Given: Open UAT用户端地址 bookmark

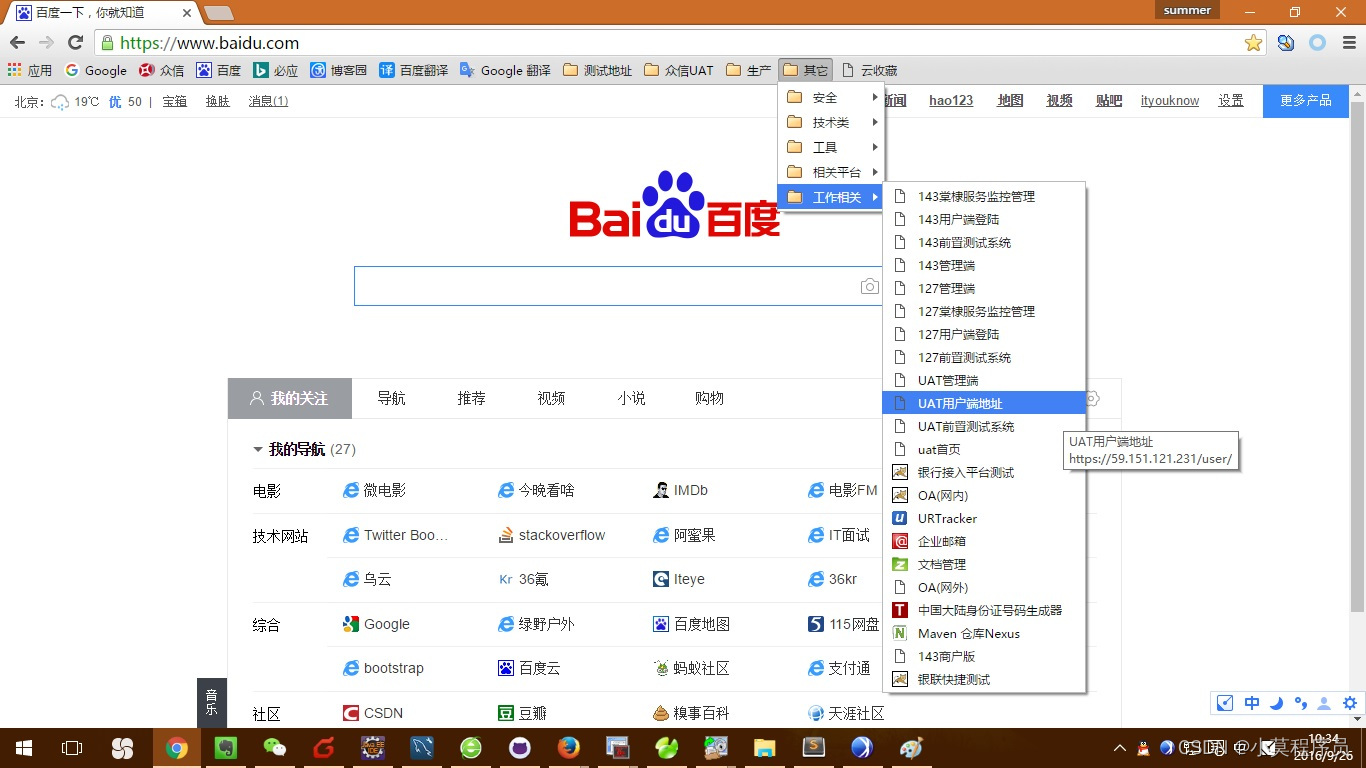Looking at the screenshot, I should 984,403.
